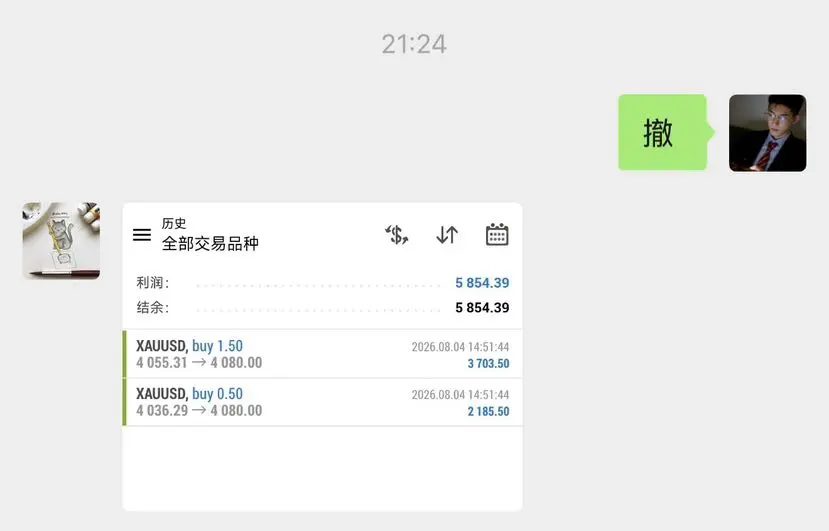Tap the 全部交易品种 symbol selector
Screen dimensions: 829x531
[x=210, y=243]
